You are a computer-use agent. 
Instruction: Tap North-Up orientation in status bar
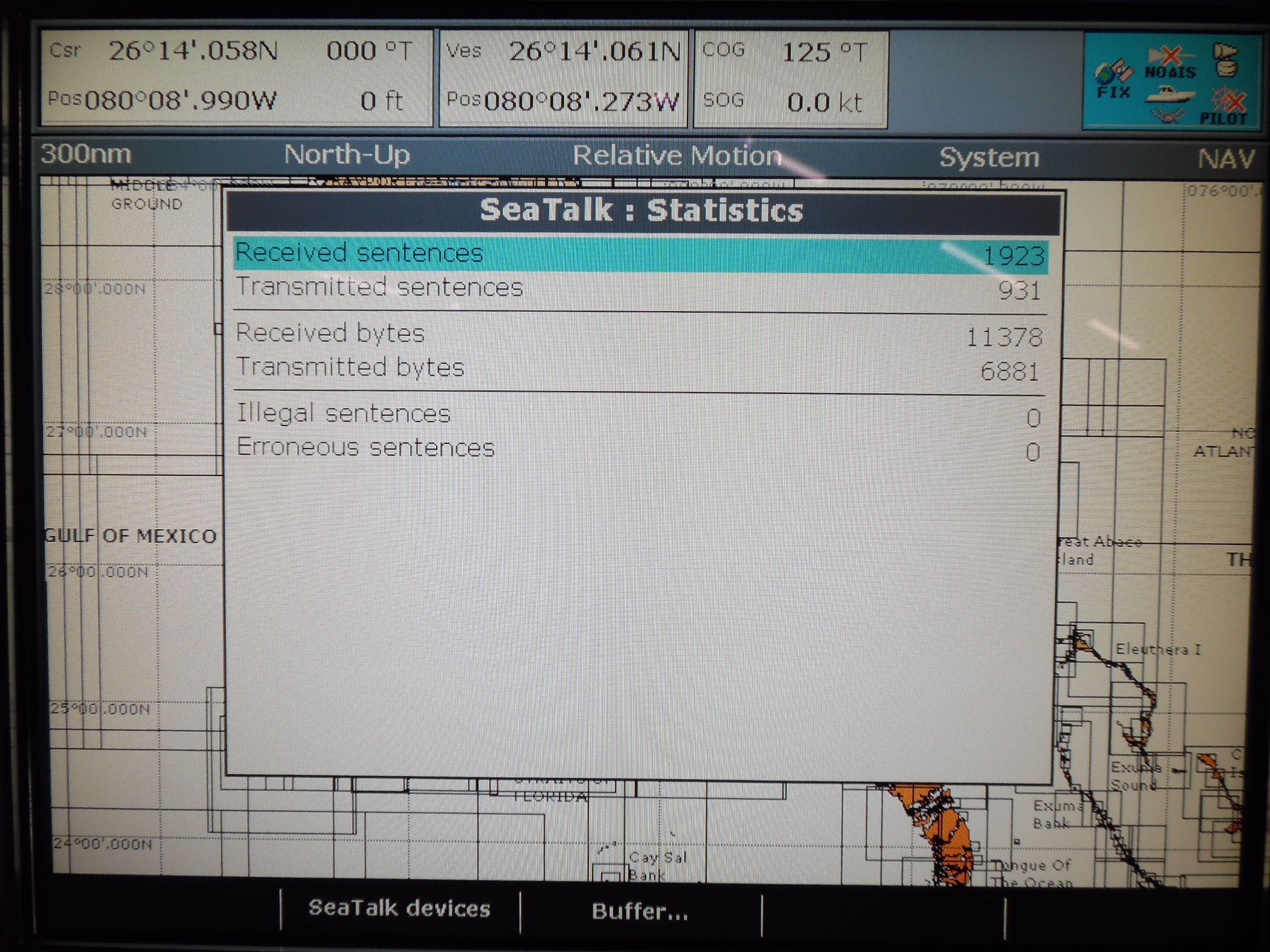pos(346,155)
